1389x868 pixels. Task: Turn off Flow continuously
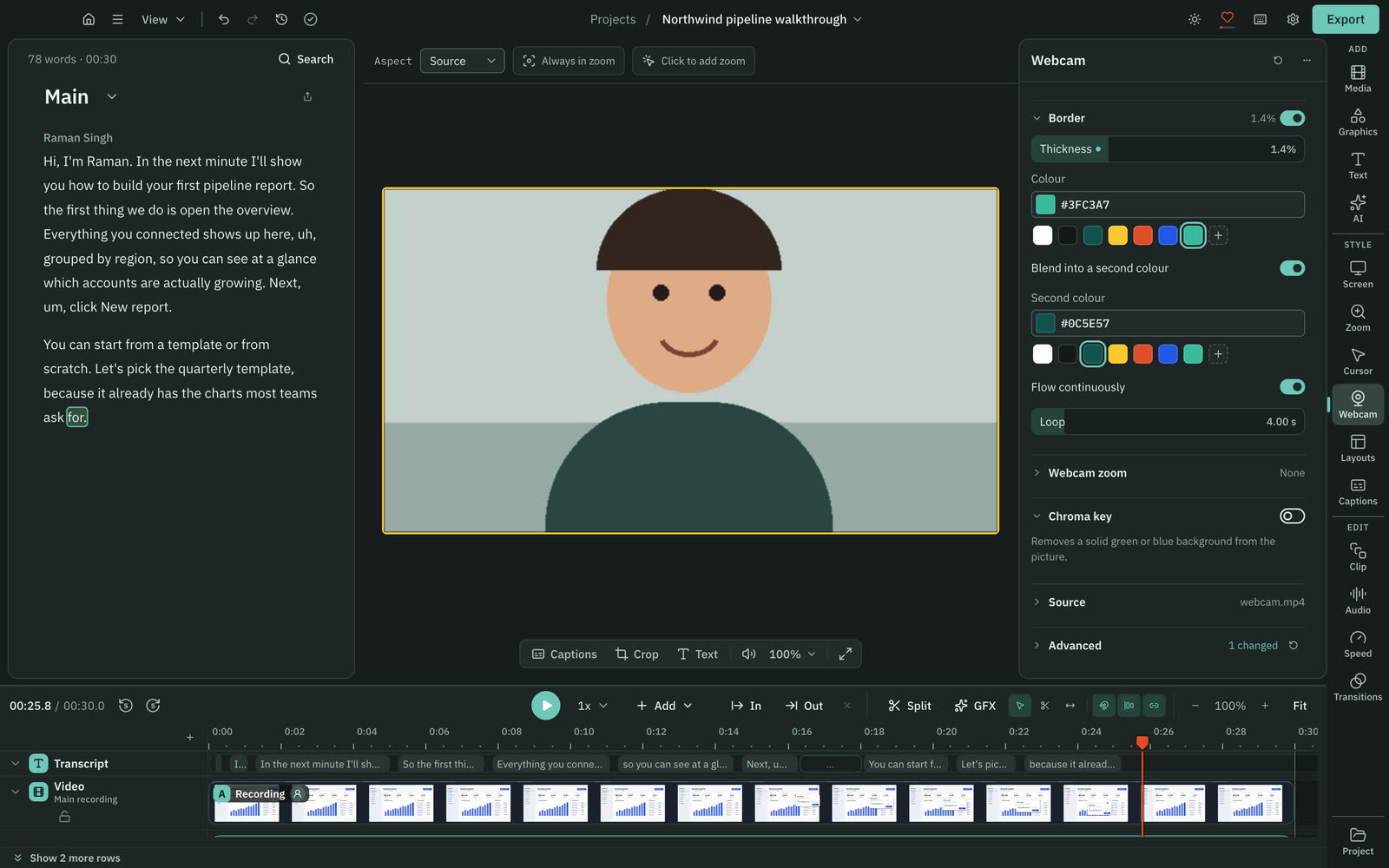pos(1292,387)
